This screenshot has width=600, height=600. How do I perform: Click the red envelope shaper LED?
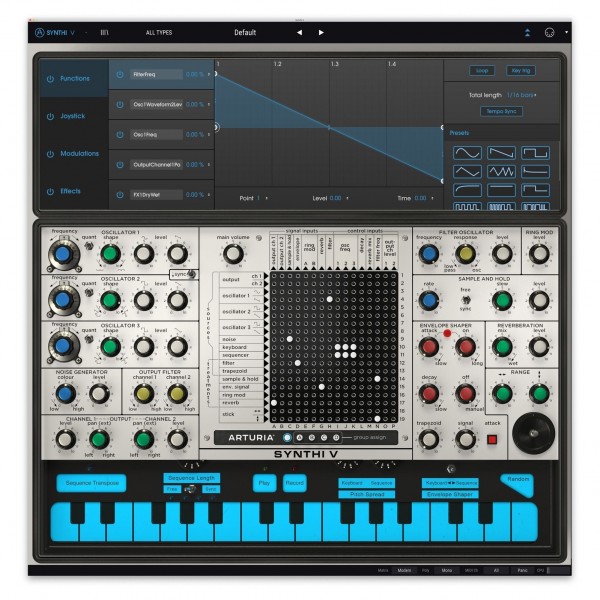pos(447,333)
